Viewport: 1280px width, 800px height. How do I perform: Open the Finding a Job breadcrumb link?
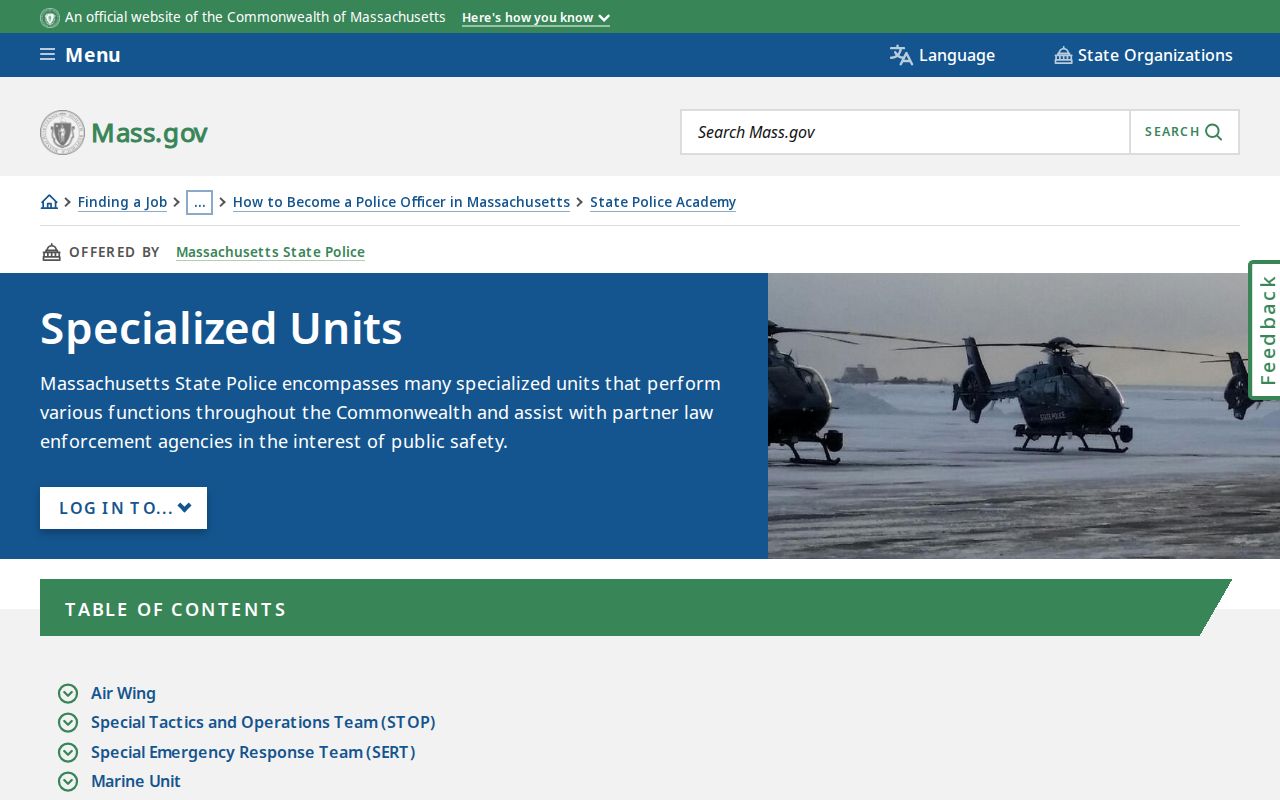click(122, 202)
